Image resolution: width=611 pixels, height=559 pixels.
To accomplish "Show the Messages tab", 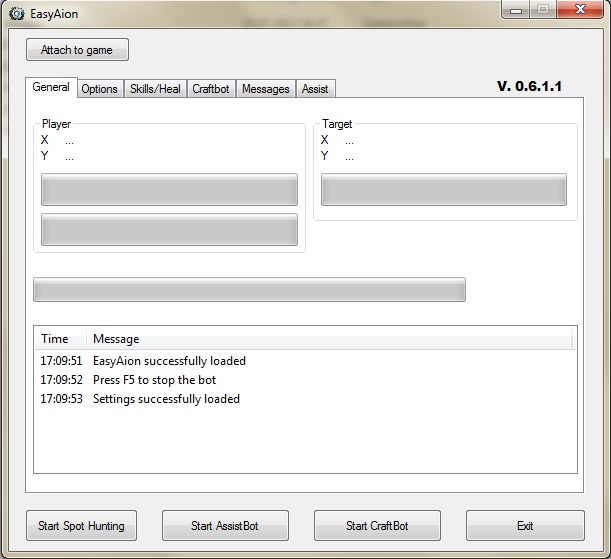I will 266,89.
